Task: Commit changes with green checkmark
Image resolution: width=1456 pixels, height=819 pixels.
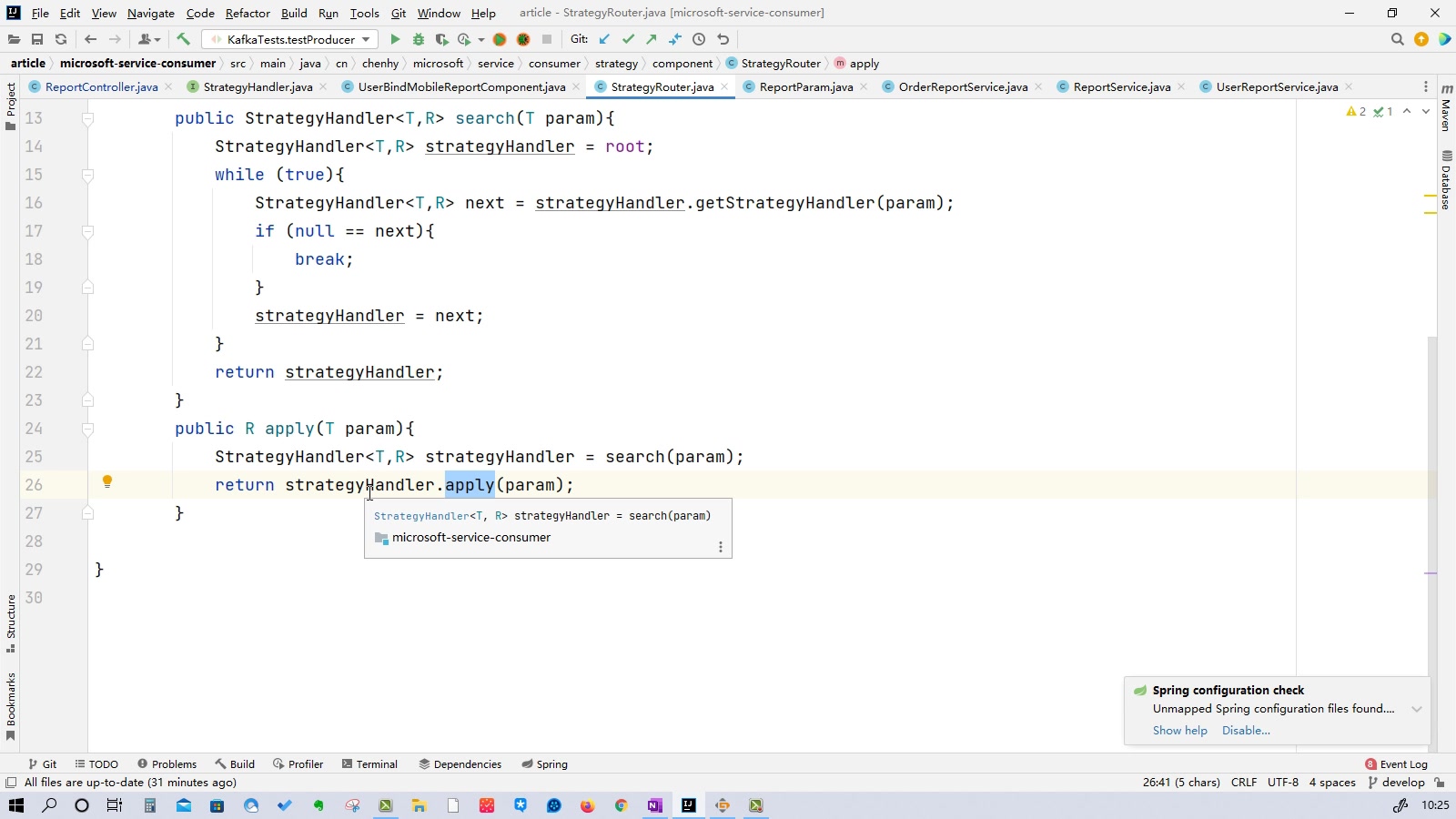Action: click(628, 39)
